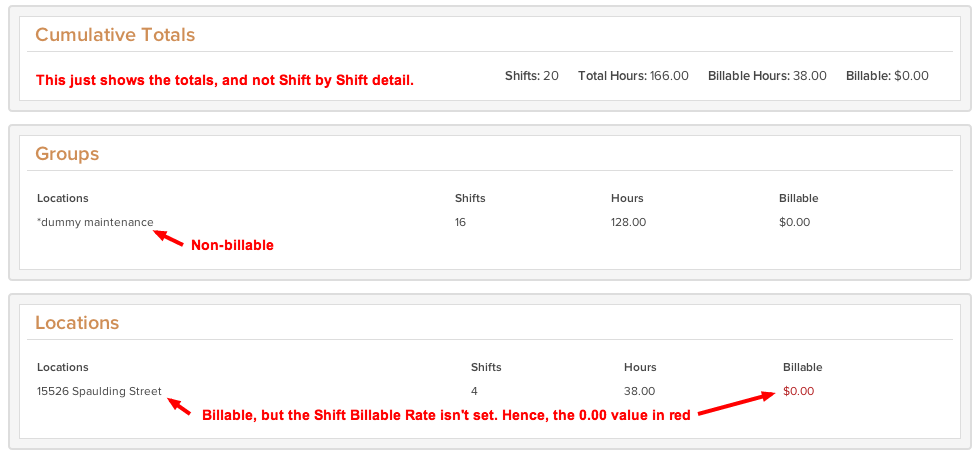Screen dimensions: 978x455
Task: Click the Billable column header in Locations section
Action: click(x=803, y=367)
